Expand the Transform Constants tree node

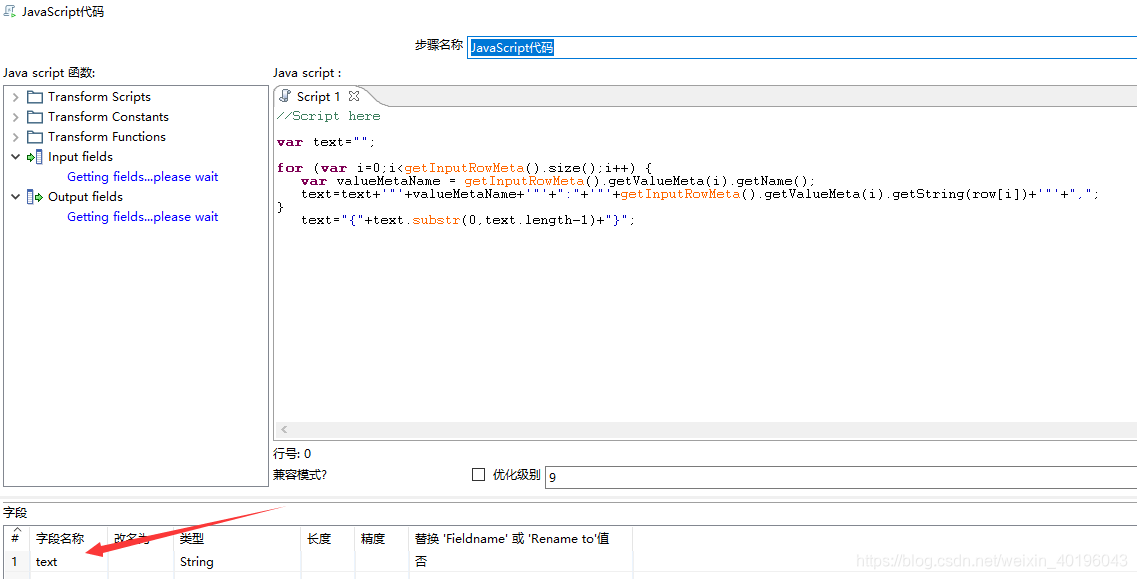[x=16, y=116]
